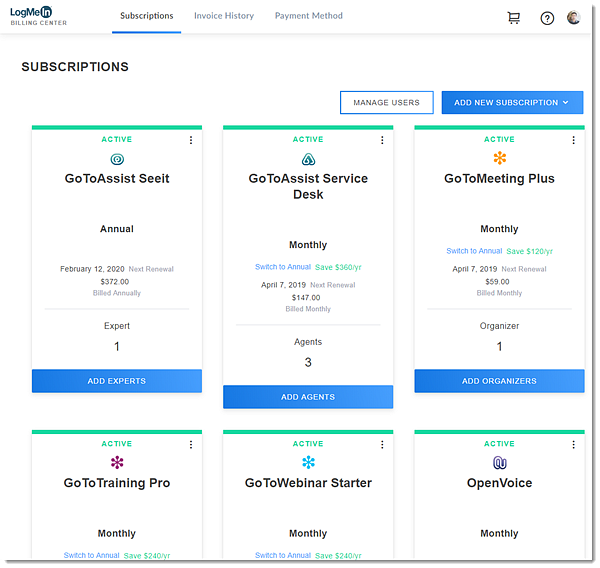This screenshot has height=568, width=600.
Task: Click the GoToAssist Seeit product icon
Action: point(117,159)
